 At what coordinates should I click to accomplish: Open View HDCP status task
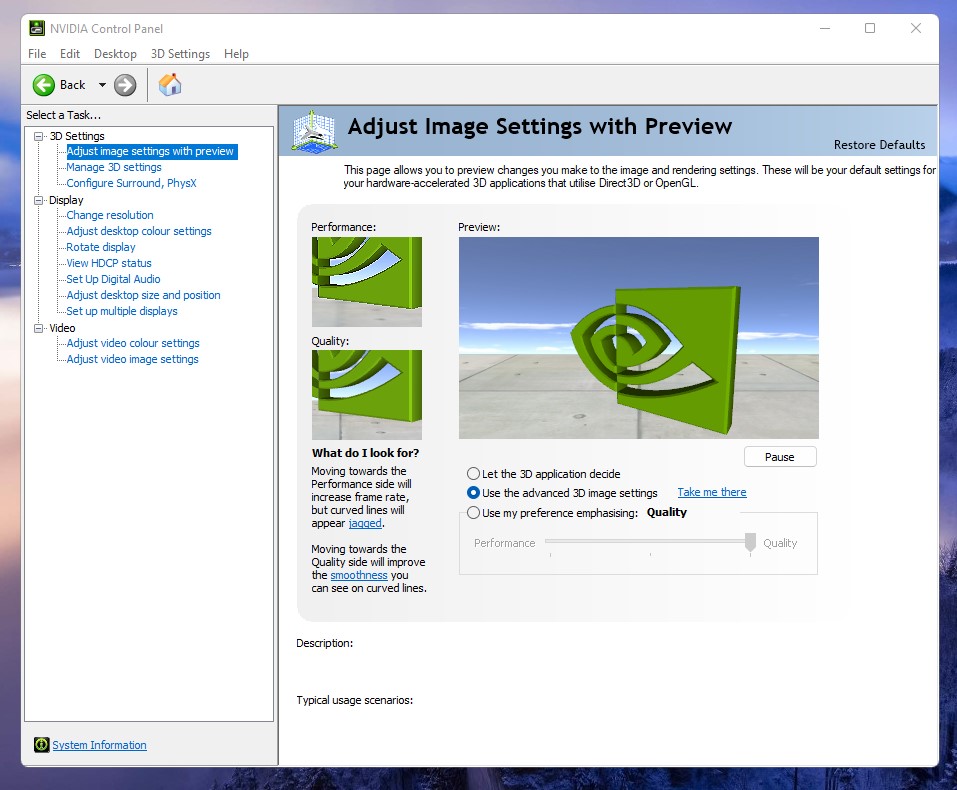tap(109, 263)
